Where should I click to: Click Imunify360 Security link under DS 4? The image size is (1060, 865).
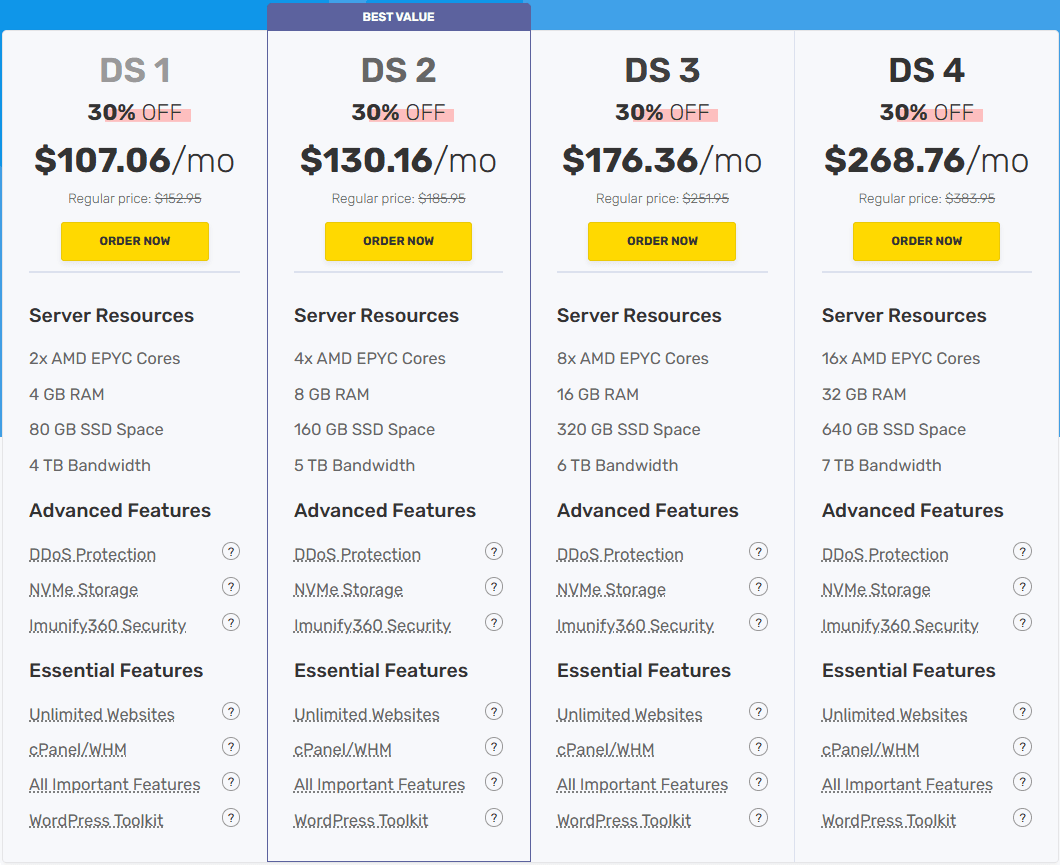pyautogui.click(x=900, y=626)
